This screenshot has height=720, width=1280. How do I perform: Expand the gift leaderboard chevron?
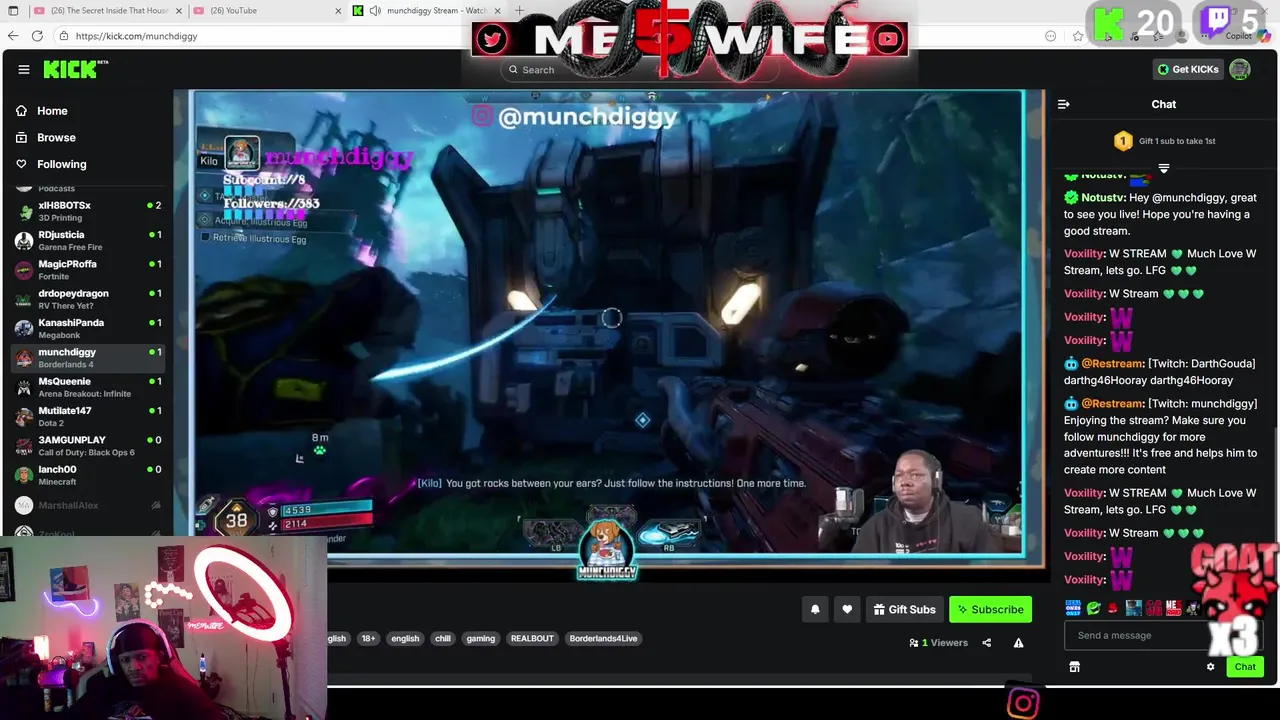click(x=1164, y=169)
